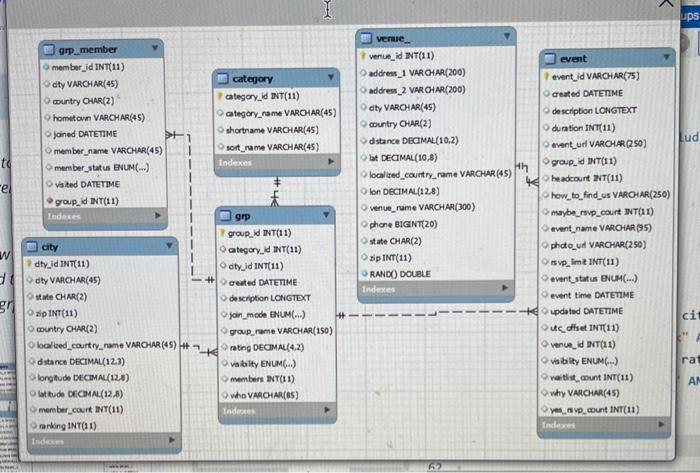This screenshot has width=700, height=473.
Task: Select the relationship line between category and grp
Action: tap(276, 192)
